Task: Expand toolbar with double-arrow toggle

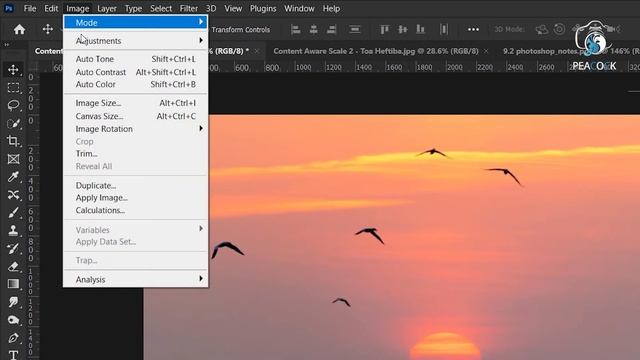Action: [x=7, y=45]
